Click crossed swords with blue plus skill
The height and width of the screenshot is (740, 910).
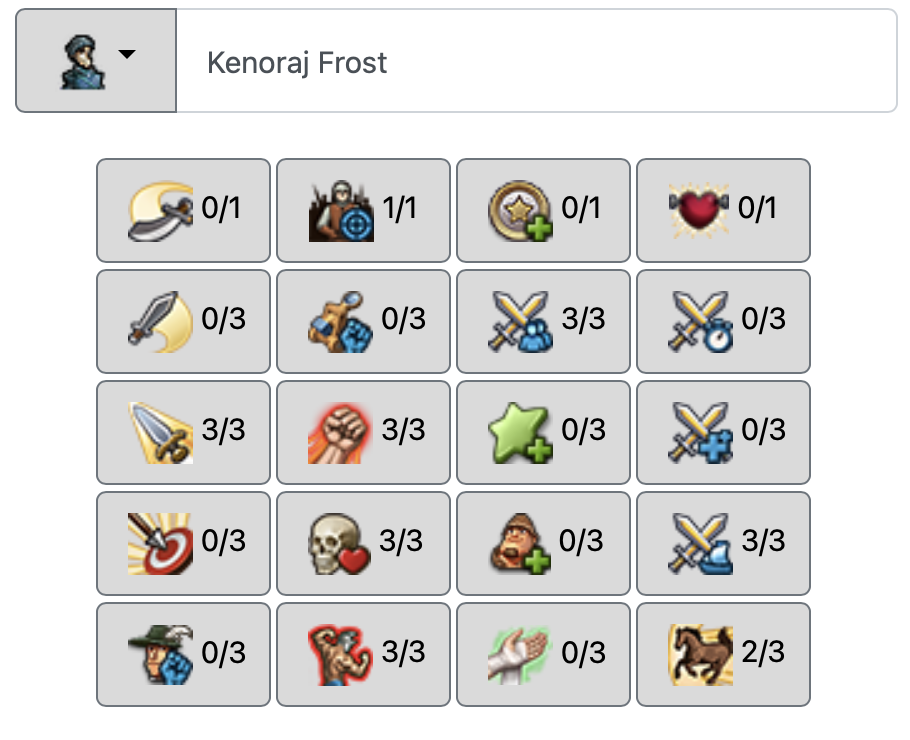coord(723,432)
